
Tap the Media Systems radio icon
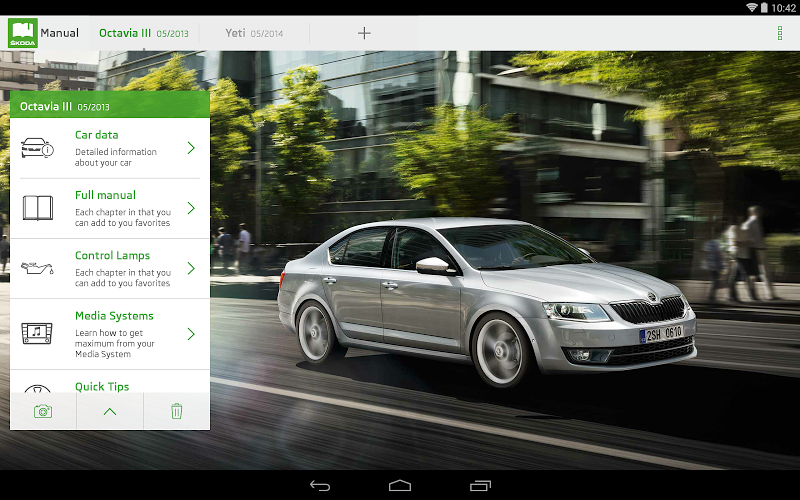[x=37, y=334]
